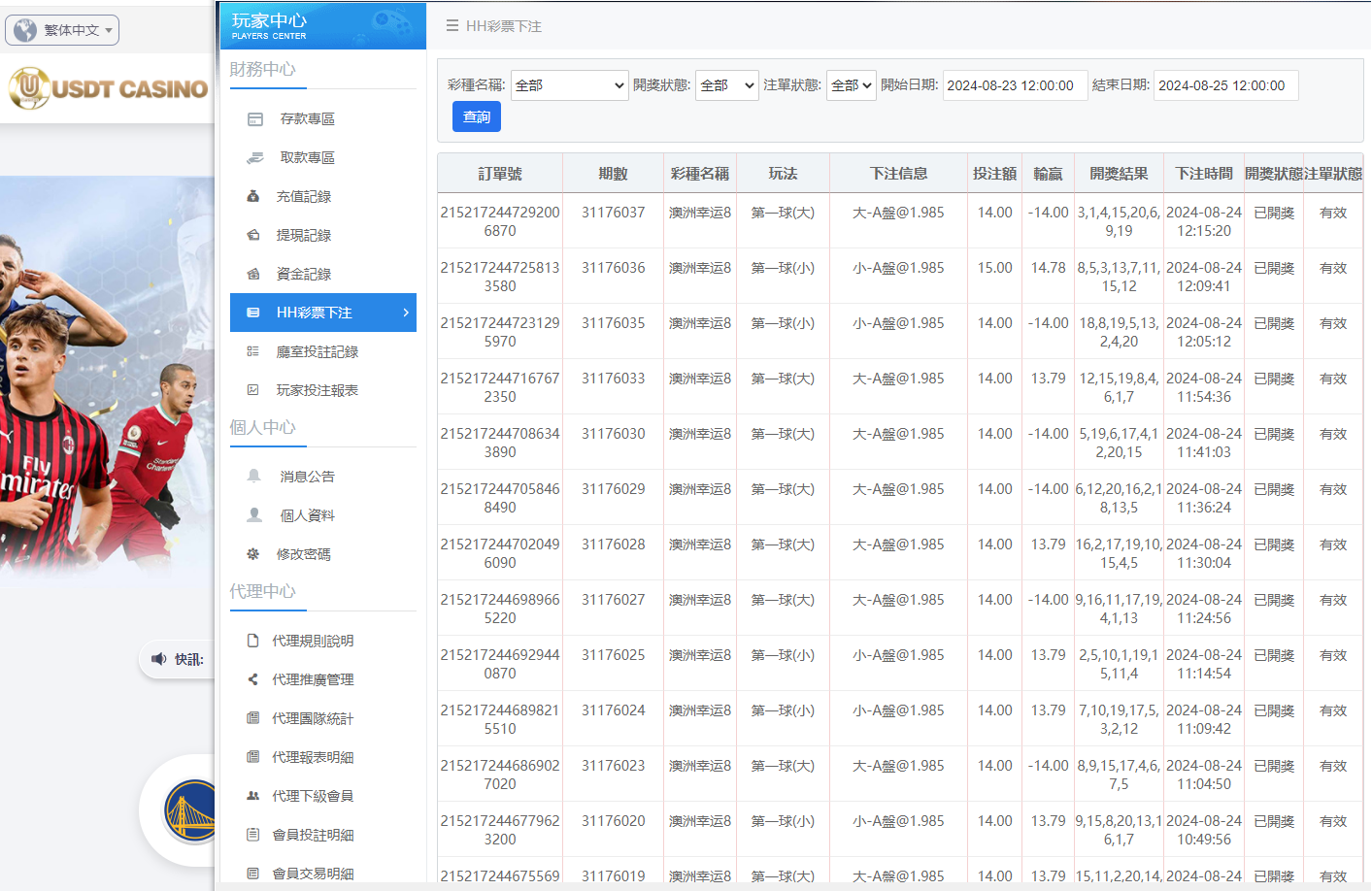Click the 充值記錄 recharge records icon
The image size is (1372, 891).
(254, 196)
